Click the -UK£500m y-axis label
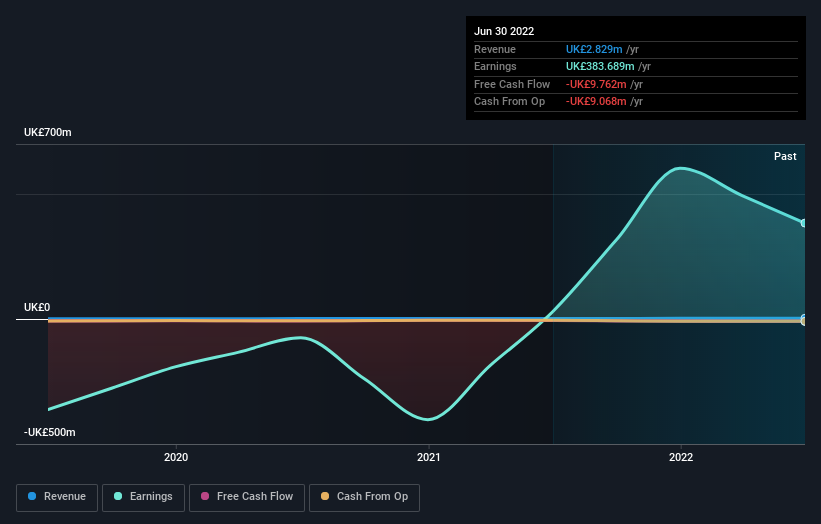Viewport: 821px width, 524px height. point(50,432)
